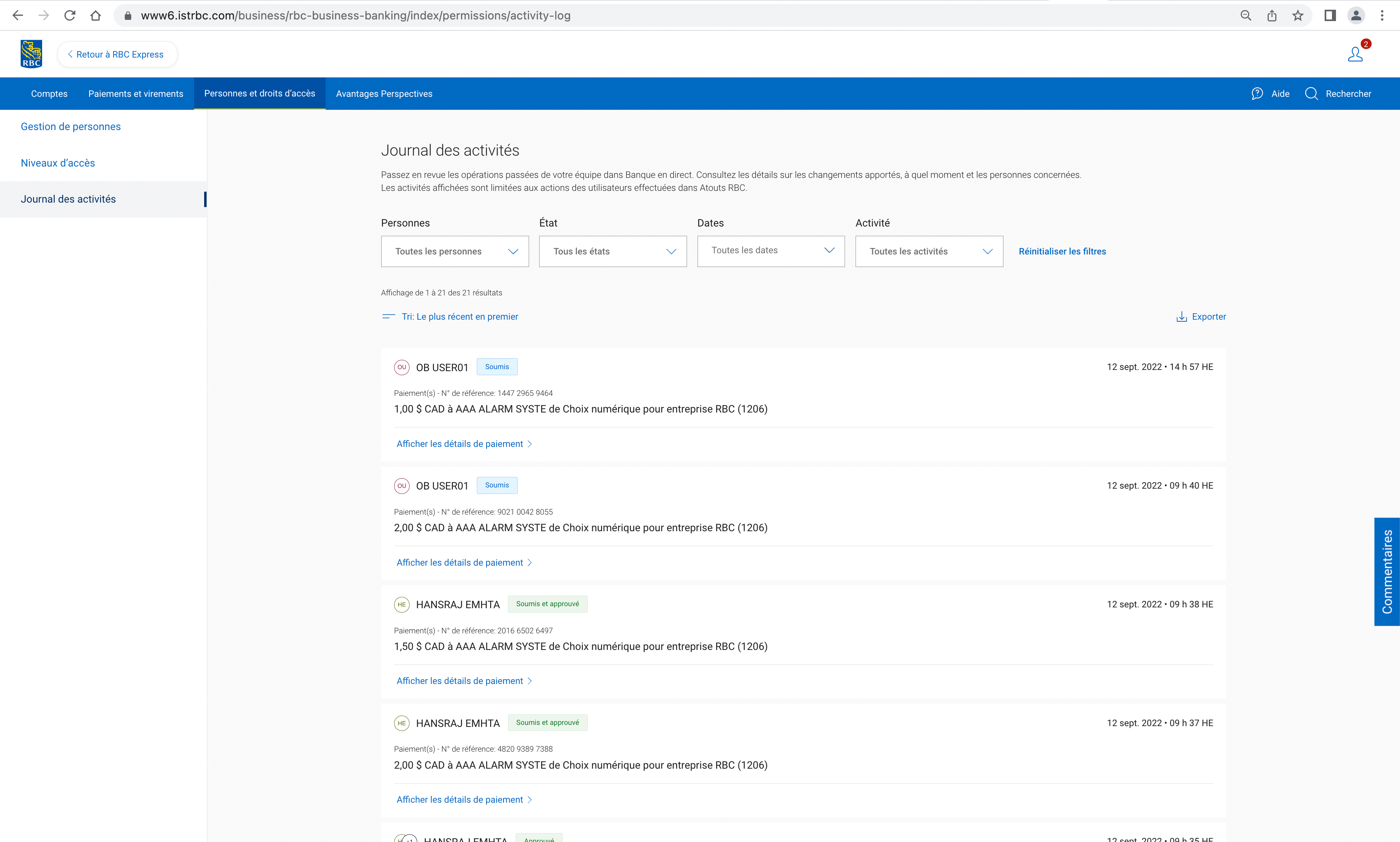Click the browser share icon

point(1272,15)
